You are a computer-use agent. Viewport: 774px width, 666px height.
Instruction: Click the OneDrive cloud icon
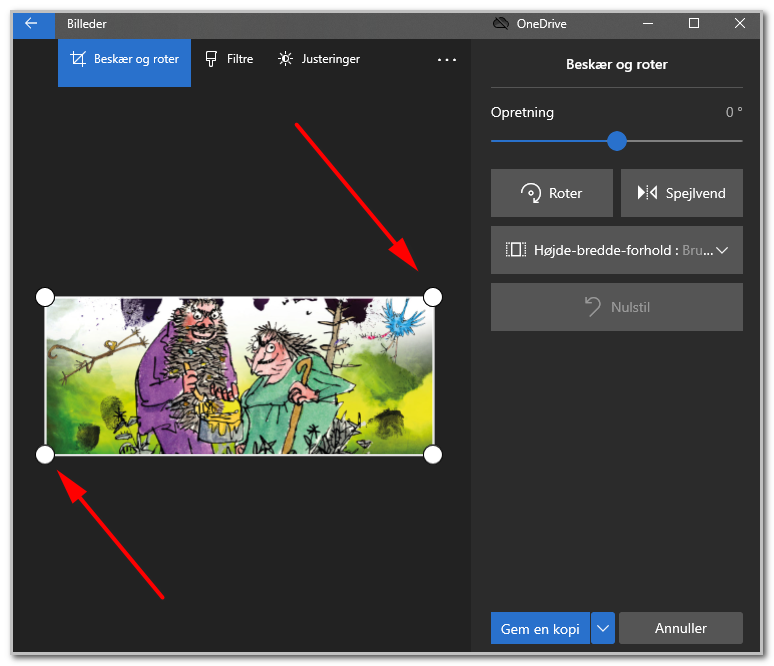pyautogui.click(x=501, y=24)
